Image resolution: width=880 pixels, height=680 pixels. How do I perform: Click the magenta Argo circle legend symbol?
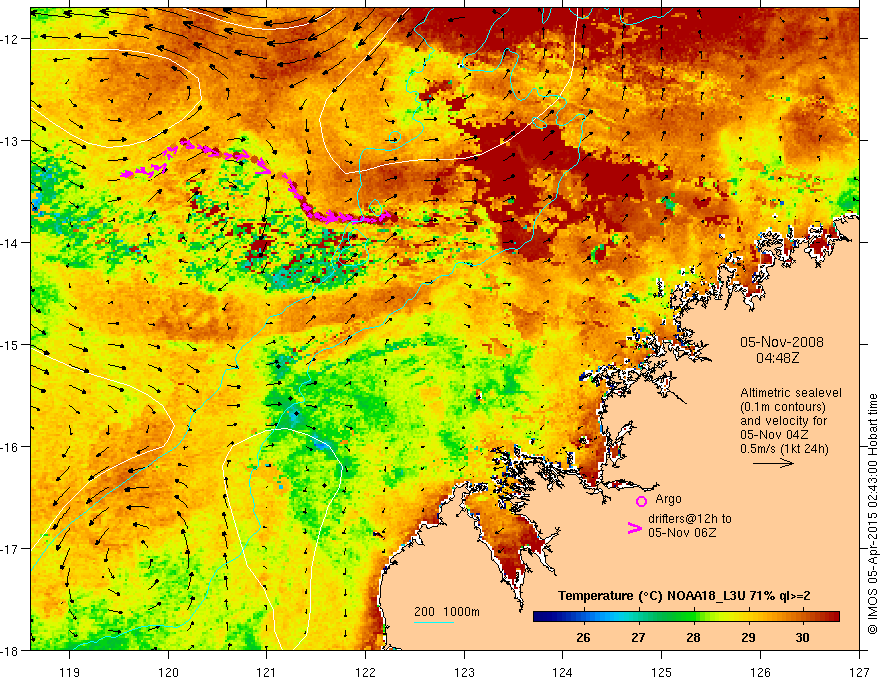[641, 501]
